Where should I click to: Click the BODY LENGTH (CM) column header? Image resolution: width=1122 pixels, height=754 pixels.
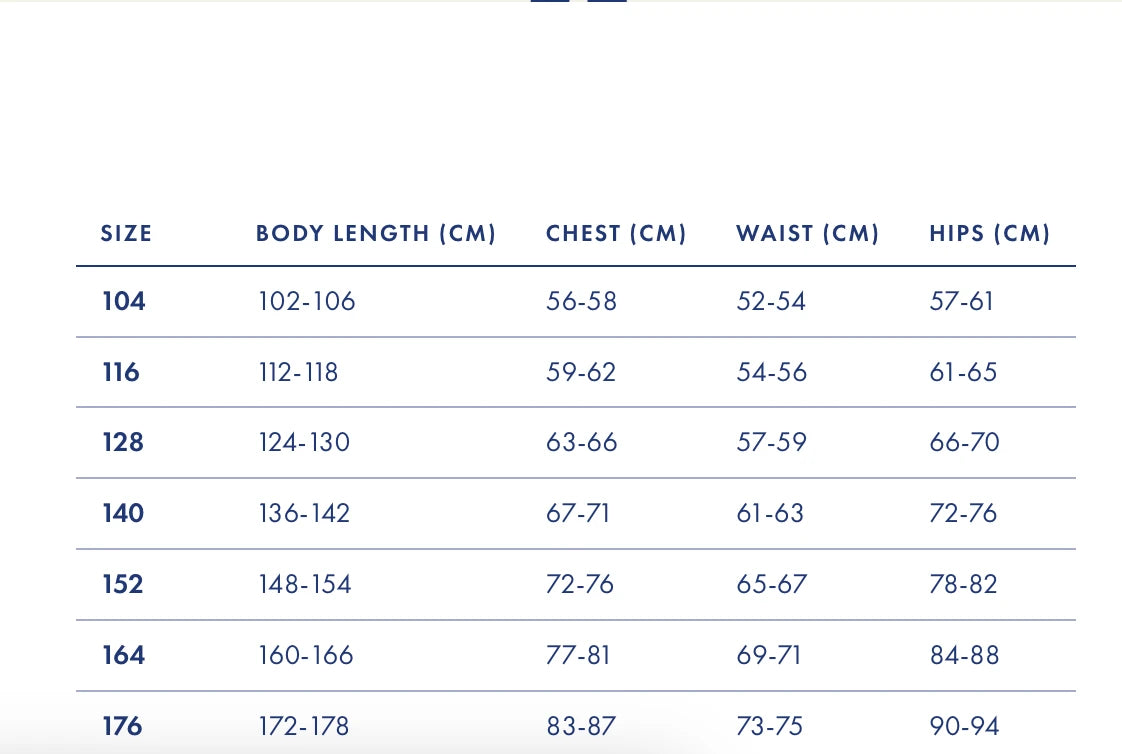point(376,234)
